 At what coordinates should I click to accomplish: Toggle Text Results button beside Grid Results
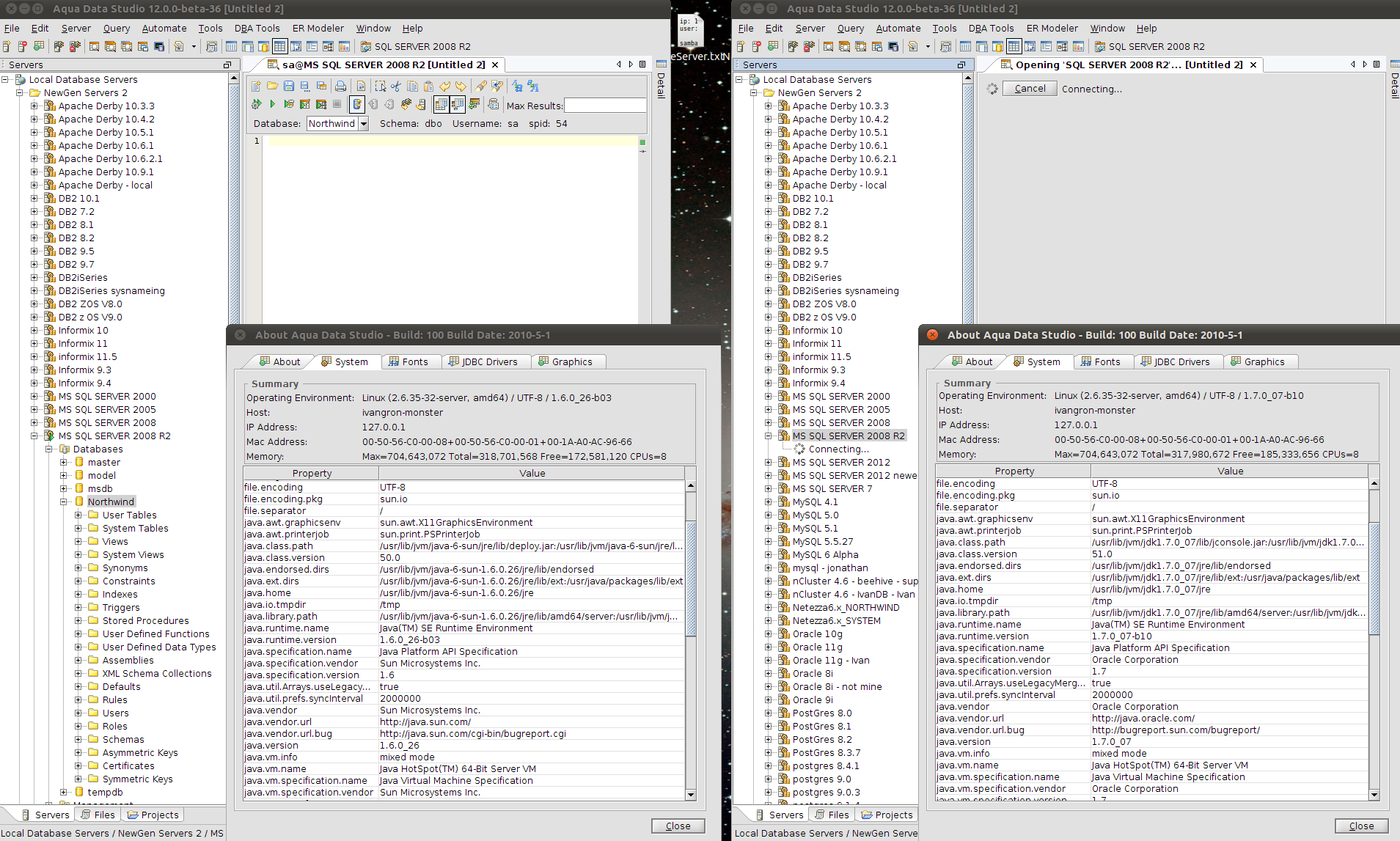tap(458, 105)
